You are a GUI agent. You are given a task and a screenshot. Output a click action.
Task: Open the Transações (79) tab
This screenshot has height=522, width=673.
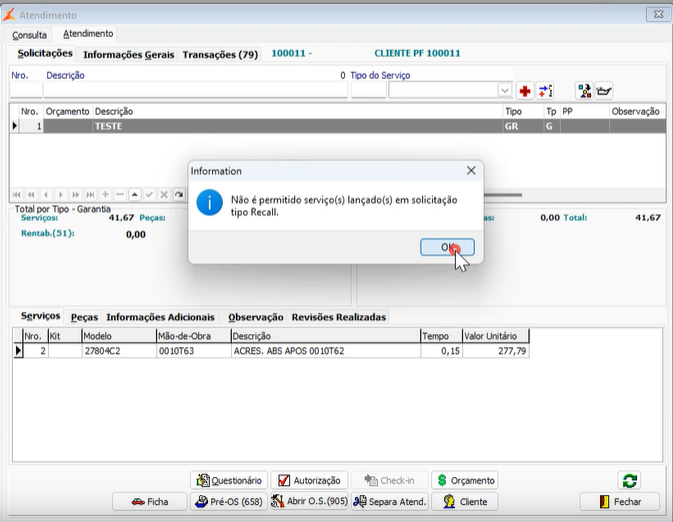point(220,55)
